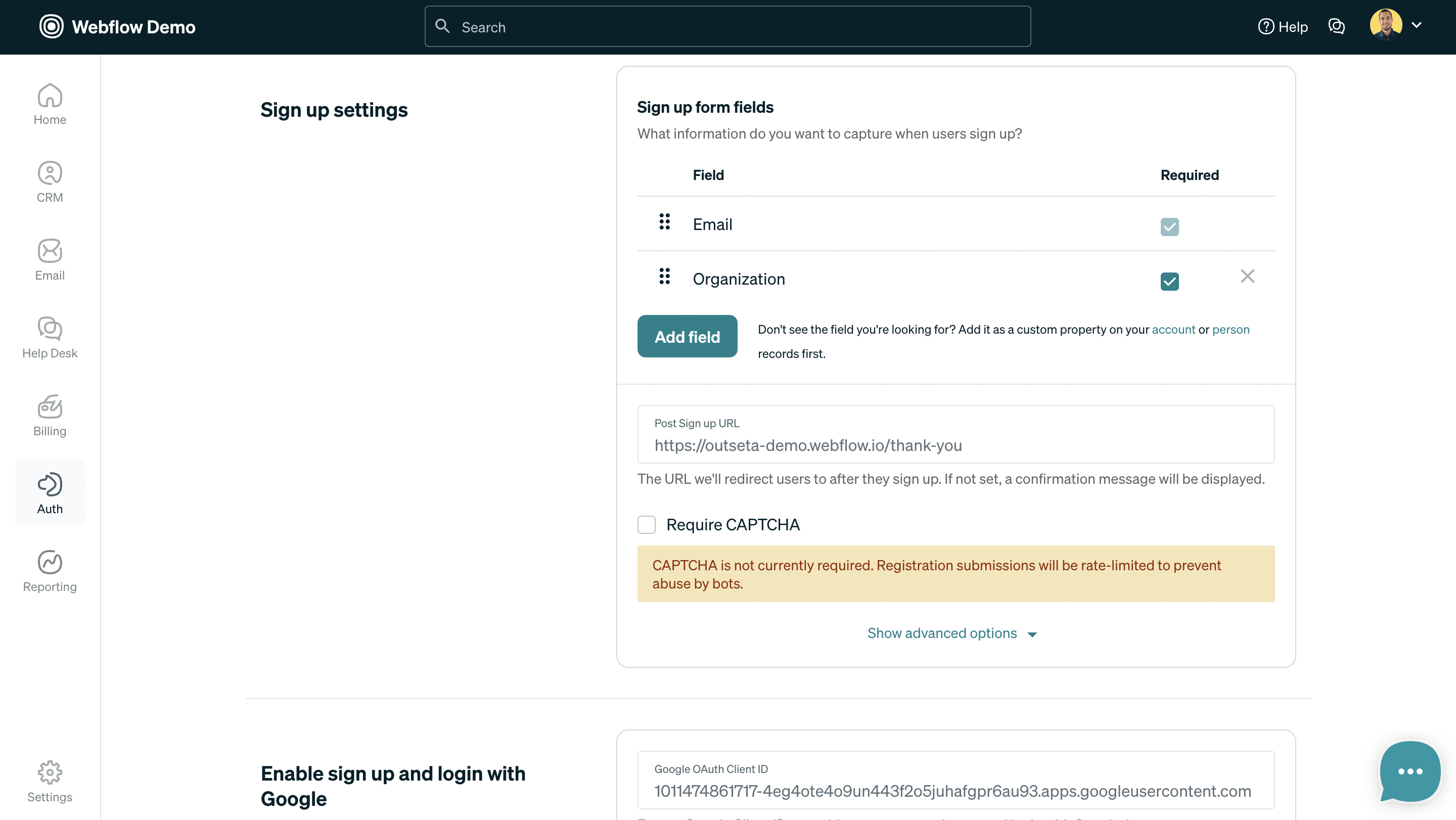Follow the account records link
1456x820 pixels.
click(1173, 330)
